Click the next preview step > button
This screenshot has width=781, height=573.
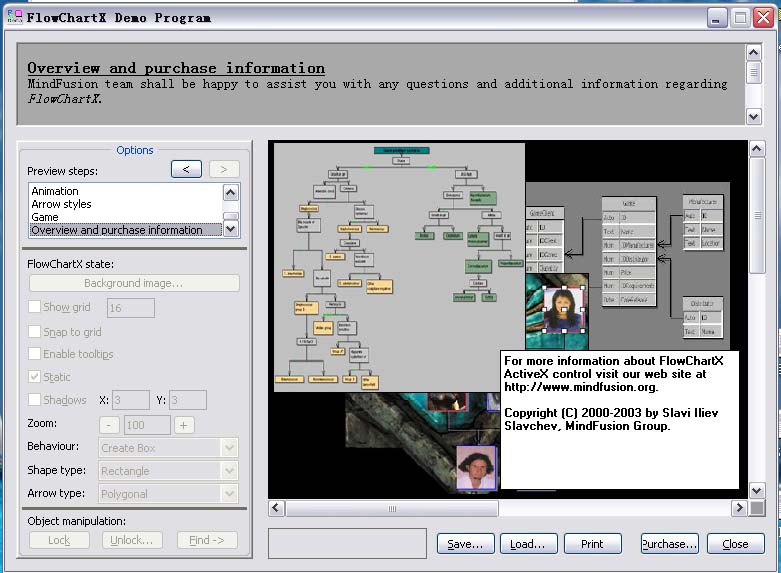pos(224,169)
